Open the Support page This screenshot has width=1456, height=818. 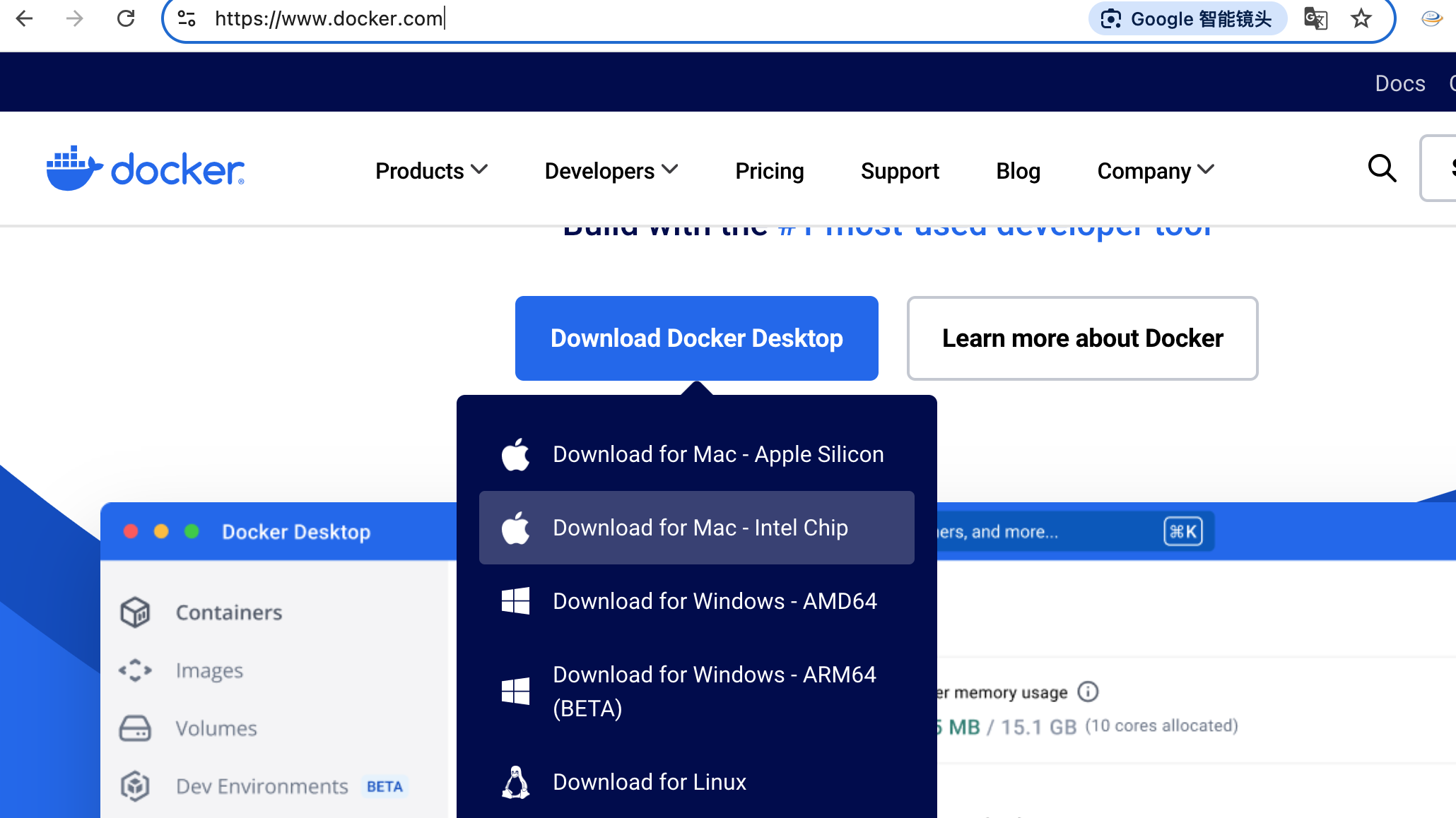900,171
